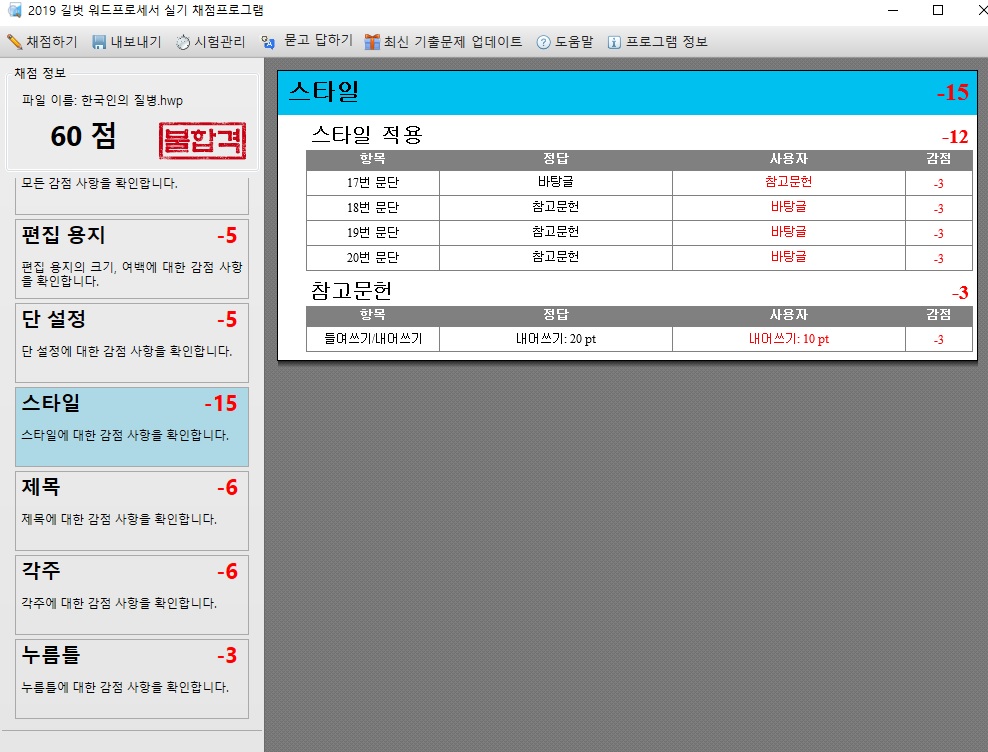The height and width of the screenshot is (752, 988).
Task: Click 참고문헌 answer in 19번 문단 row
Action: click(x=556, y=231)
